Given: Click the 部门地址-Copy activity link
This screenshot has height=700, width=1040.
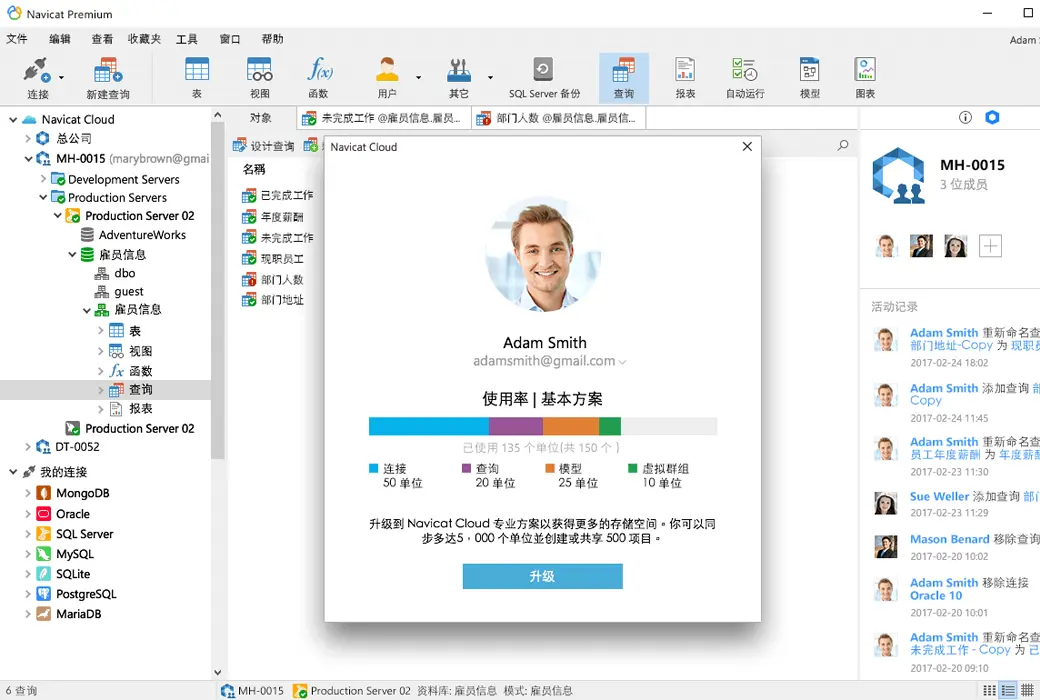Looking at the screenshot, I should pyautogui.click(x=951, y=346).
